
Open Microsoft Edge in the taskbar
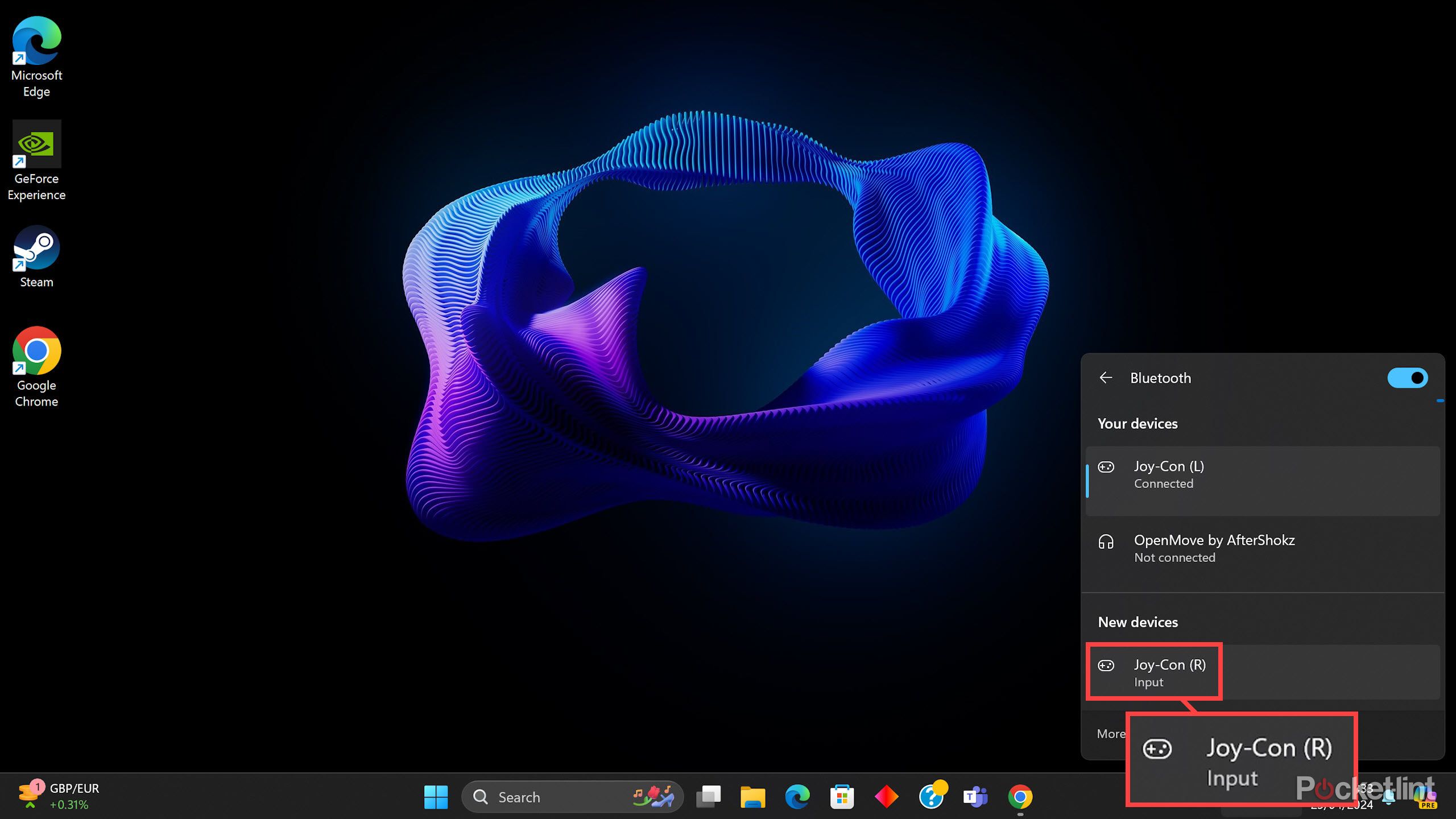coord(797,797)
